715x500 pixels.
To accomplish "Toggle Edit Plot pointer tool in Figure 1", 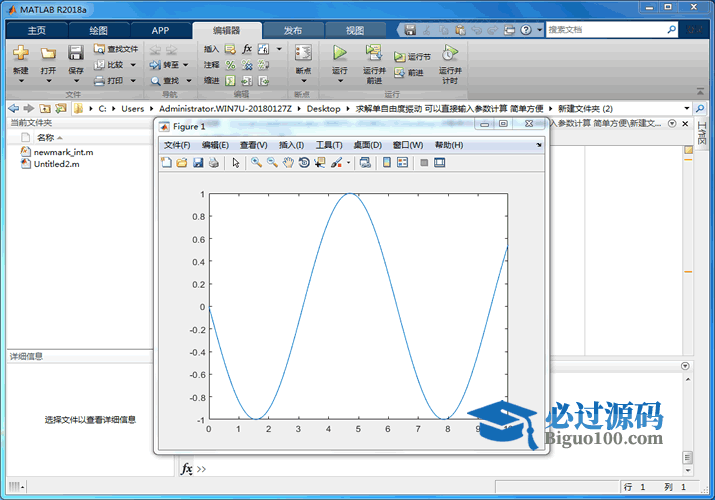I will tap(236, 163).
